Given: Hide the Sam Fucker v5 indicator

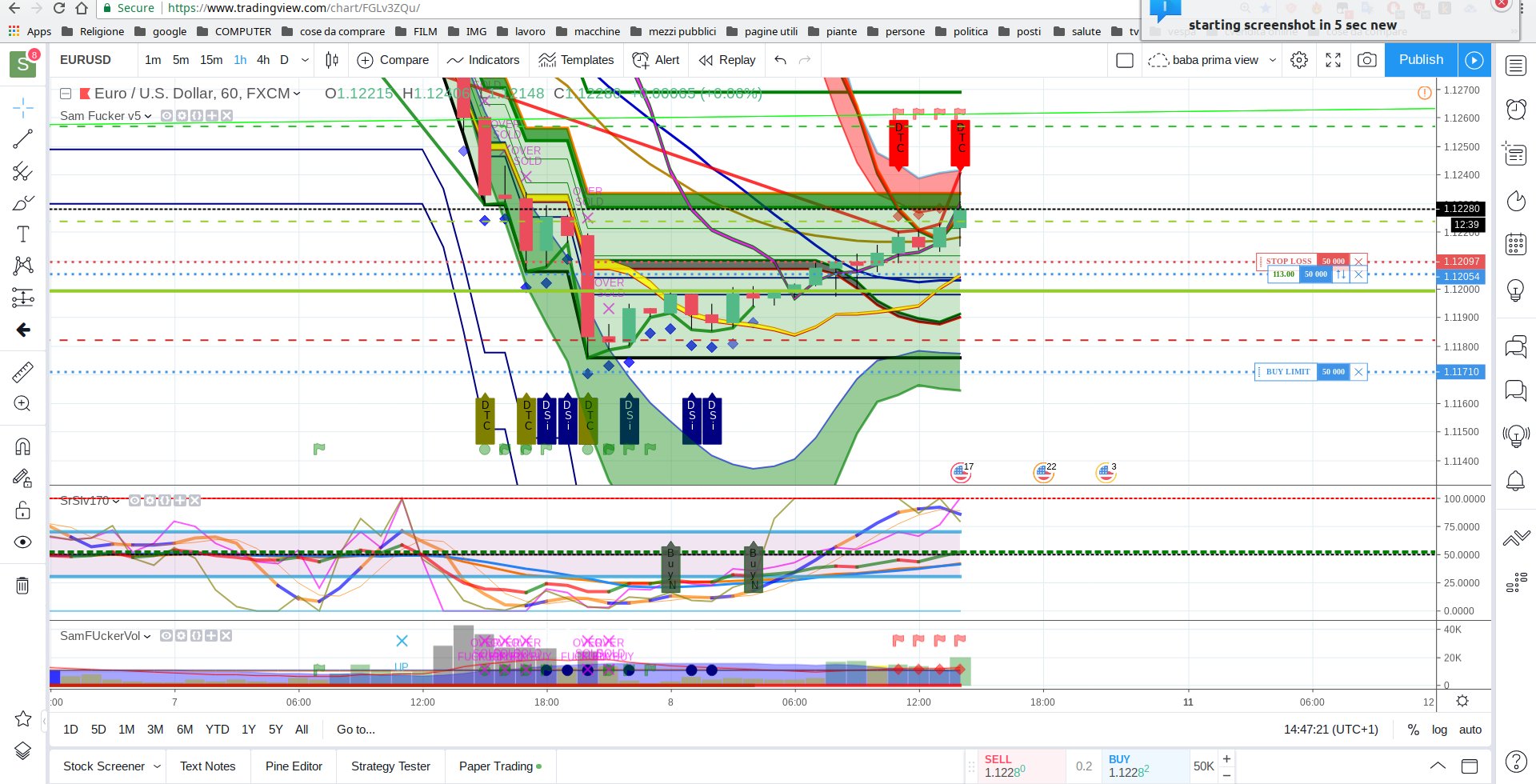Looking at the screenshot, I should coord(166,116).
